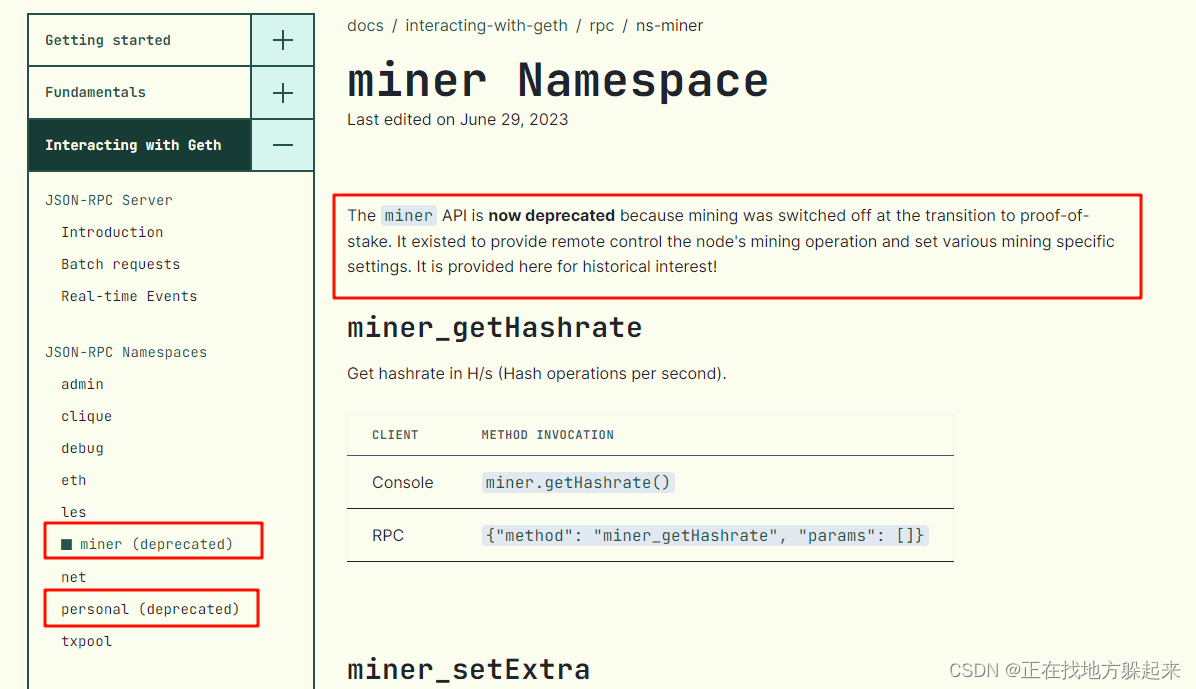The image size is (1196, 689).
Task: Click miner.getHashrate() console code
Action: [577, 482]
